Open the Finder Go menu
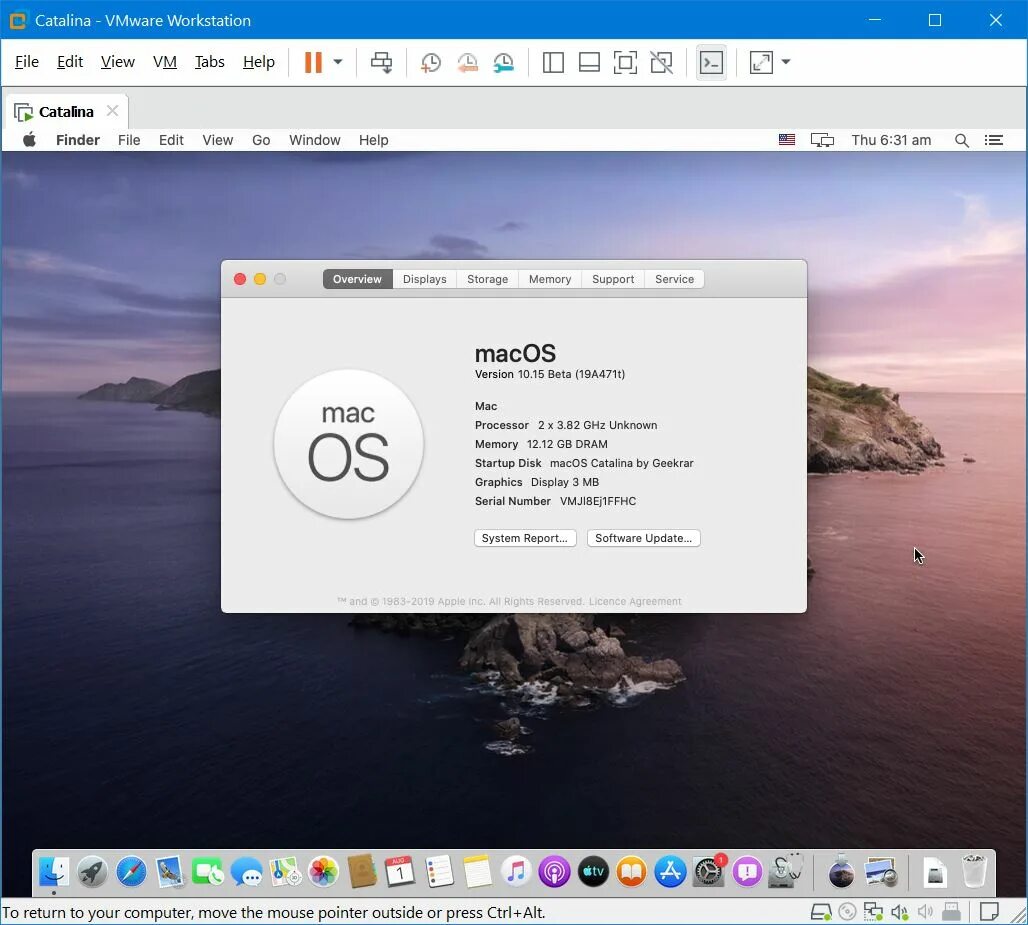The height and width of the screenshot is (925, 1028). [261, 140]
